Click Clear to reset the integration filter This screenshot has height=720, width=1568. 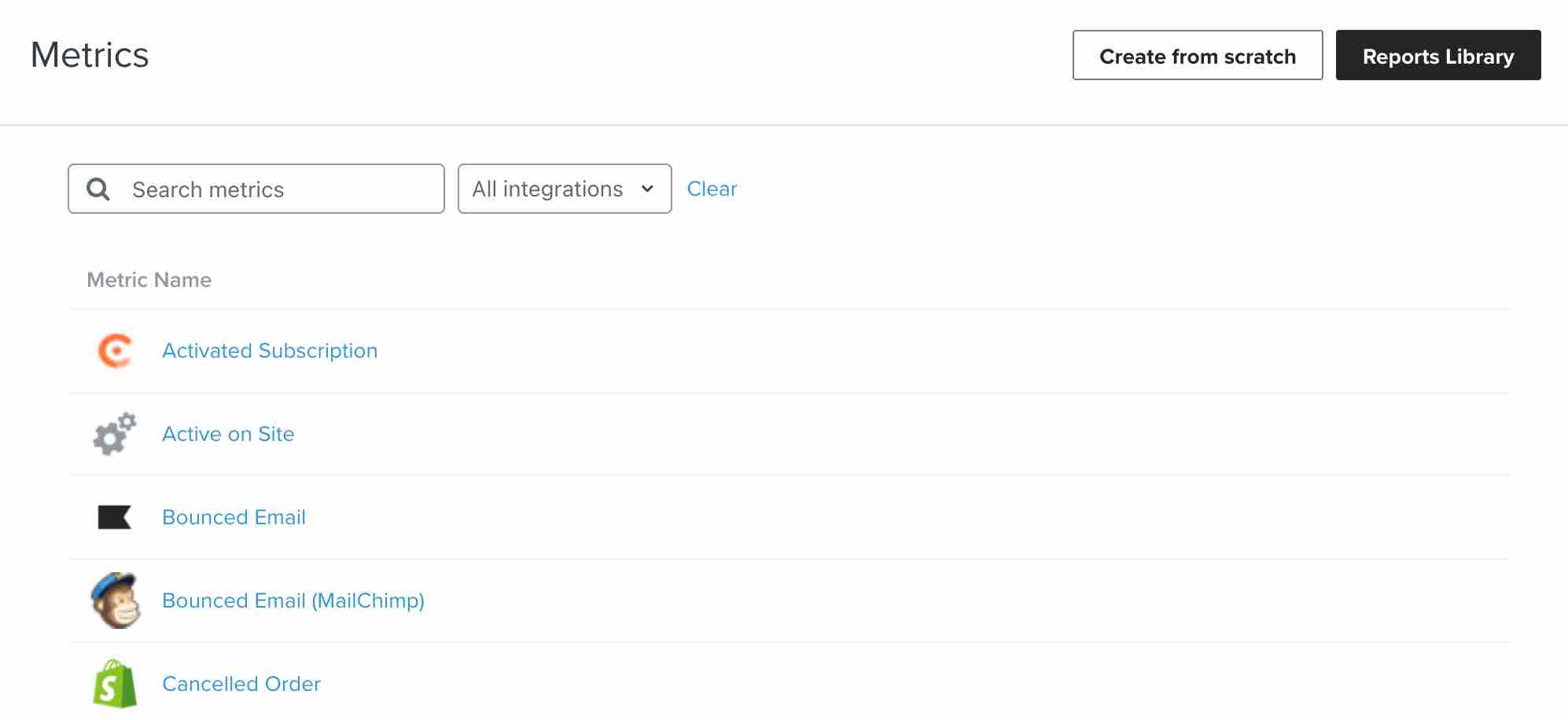tap(712, 189)
